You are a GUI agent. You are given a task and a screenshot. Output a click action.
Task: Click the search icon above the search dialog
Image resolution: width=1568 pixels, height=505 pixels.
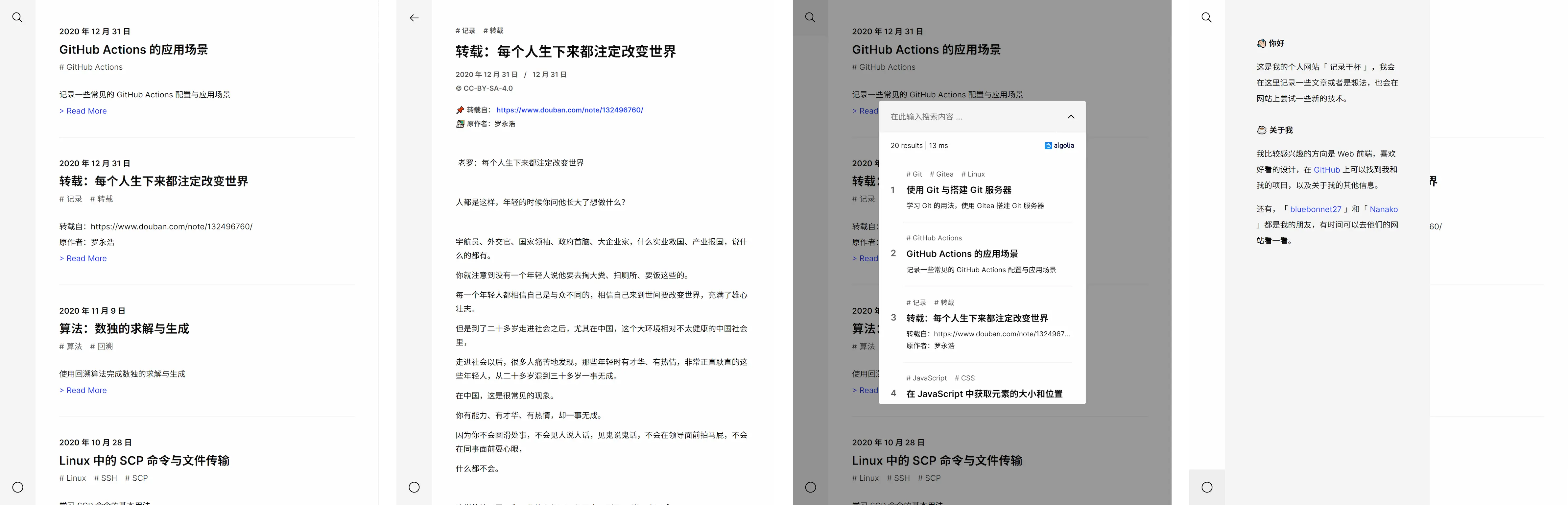[810, 18]
